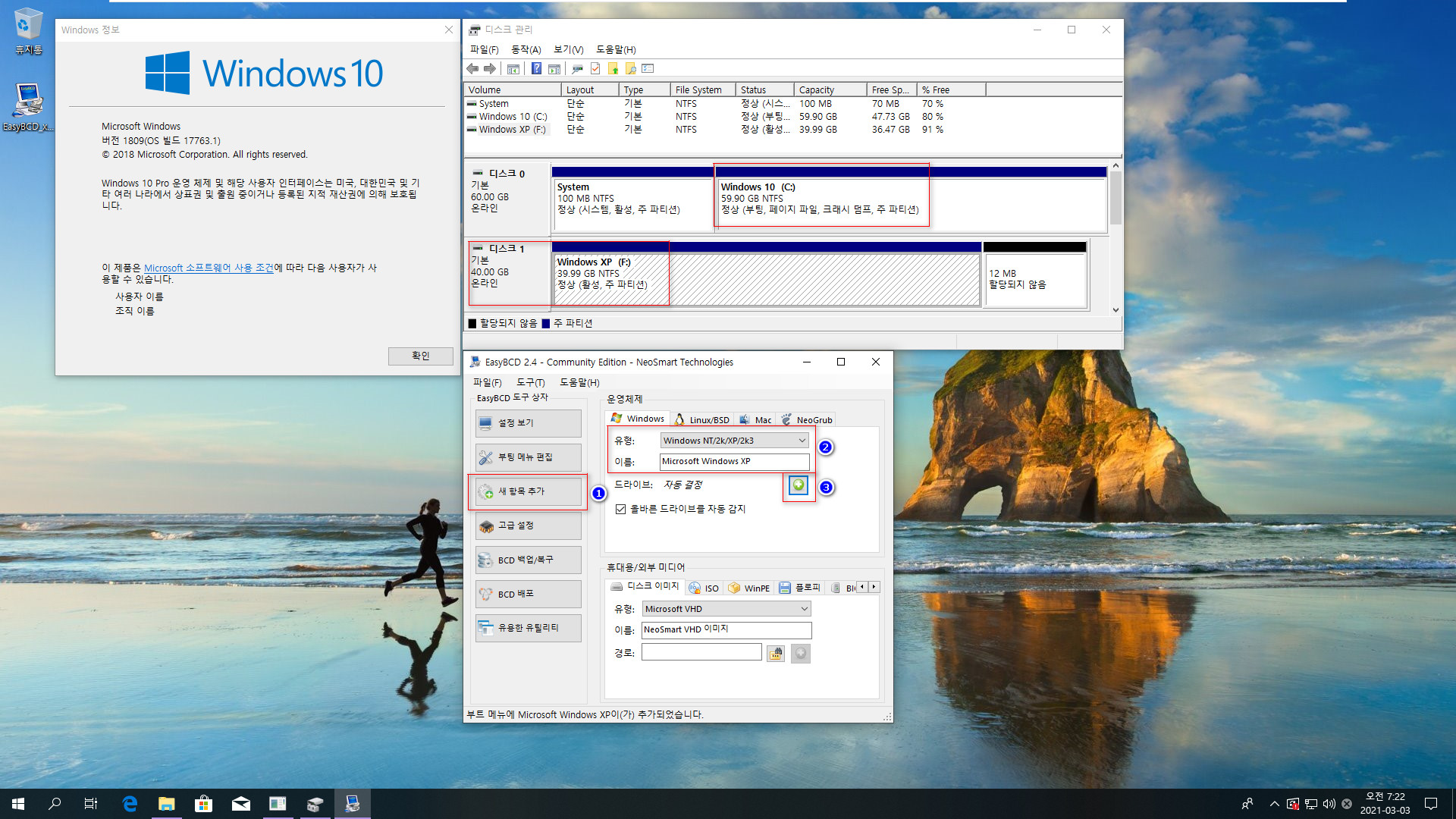Image resolution: width=1456 pixels, height=819 pixels.
Task: Open the Windows Start button
Action: tap(18, 804)
